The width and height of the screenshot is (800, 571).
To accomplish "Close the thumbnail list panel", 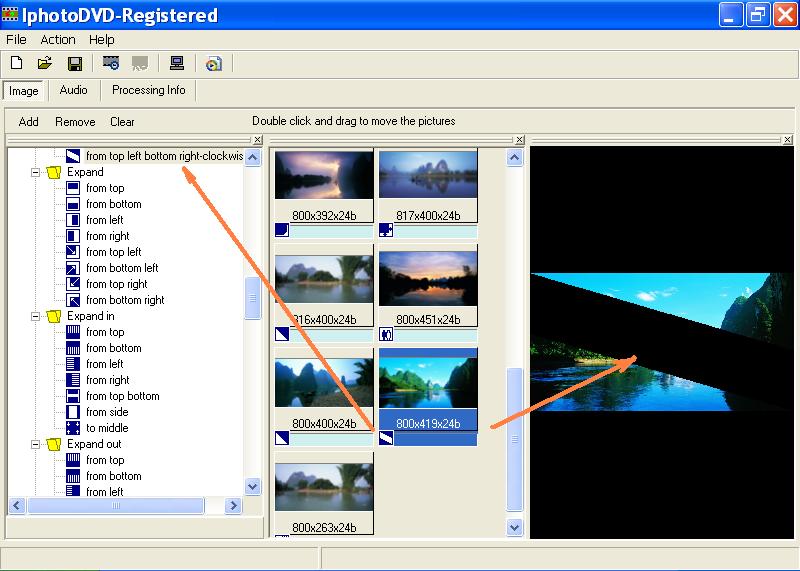I will pos(519,139).
